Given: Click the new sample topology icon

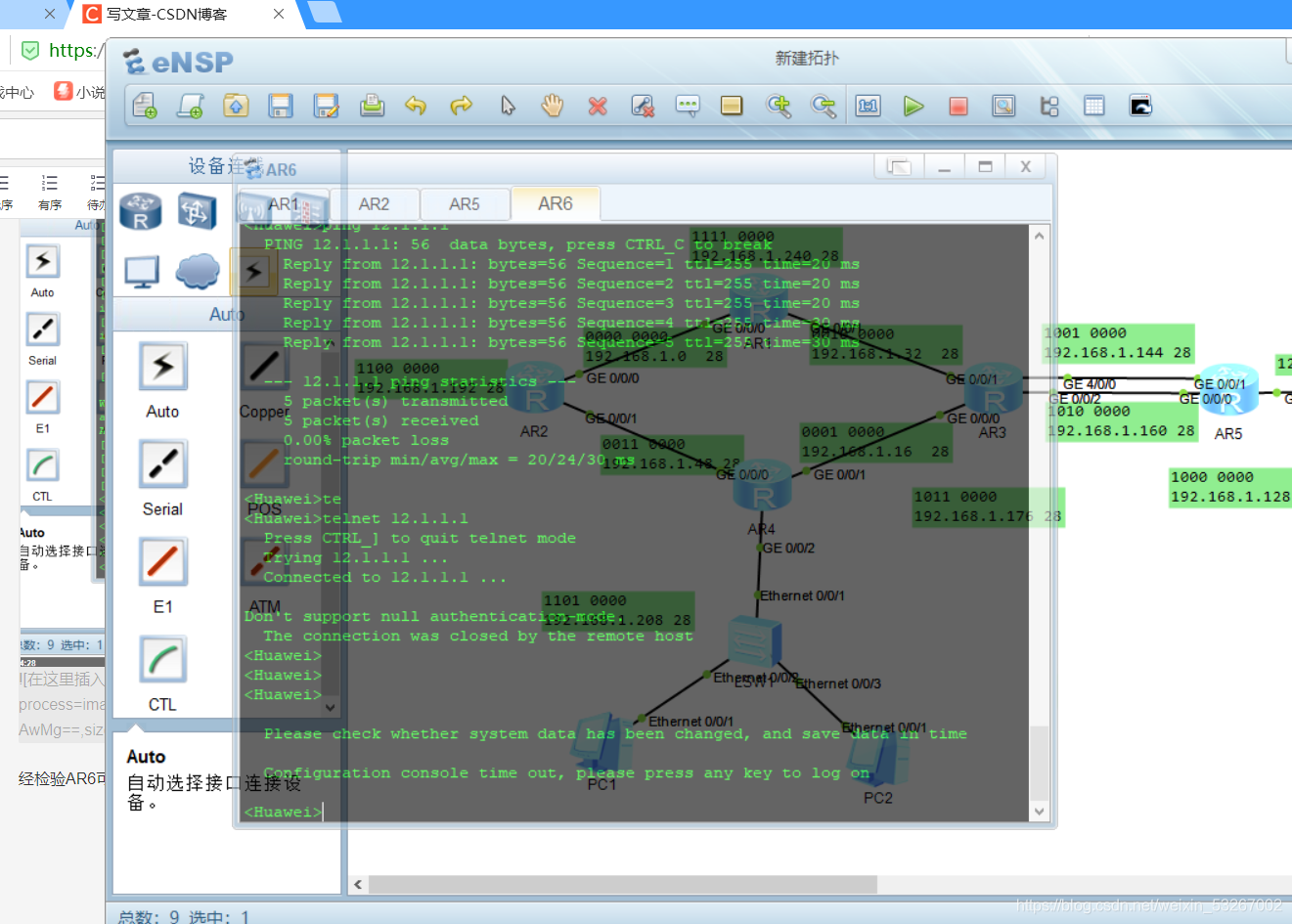Looking at the screenshot, I should tap(190, 106).
